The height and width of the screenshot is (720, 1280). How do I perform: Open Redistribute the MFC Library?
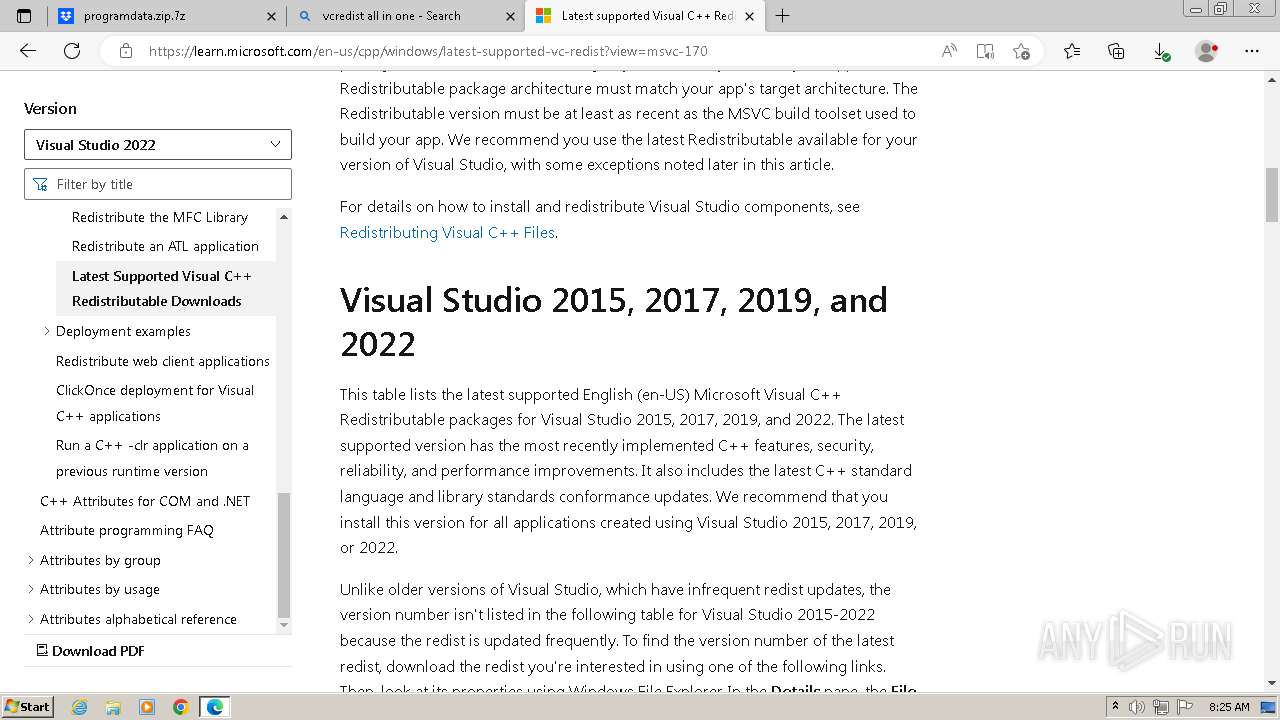pos(160,217)
